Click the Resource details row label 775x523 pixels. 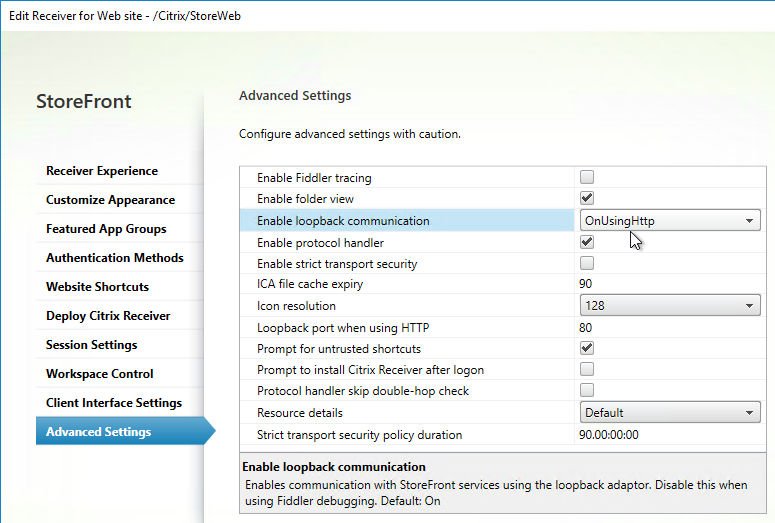tap(300, 413)
